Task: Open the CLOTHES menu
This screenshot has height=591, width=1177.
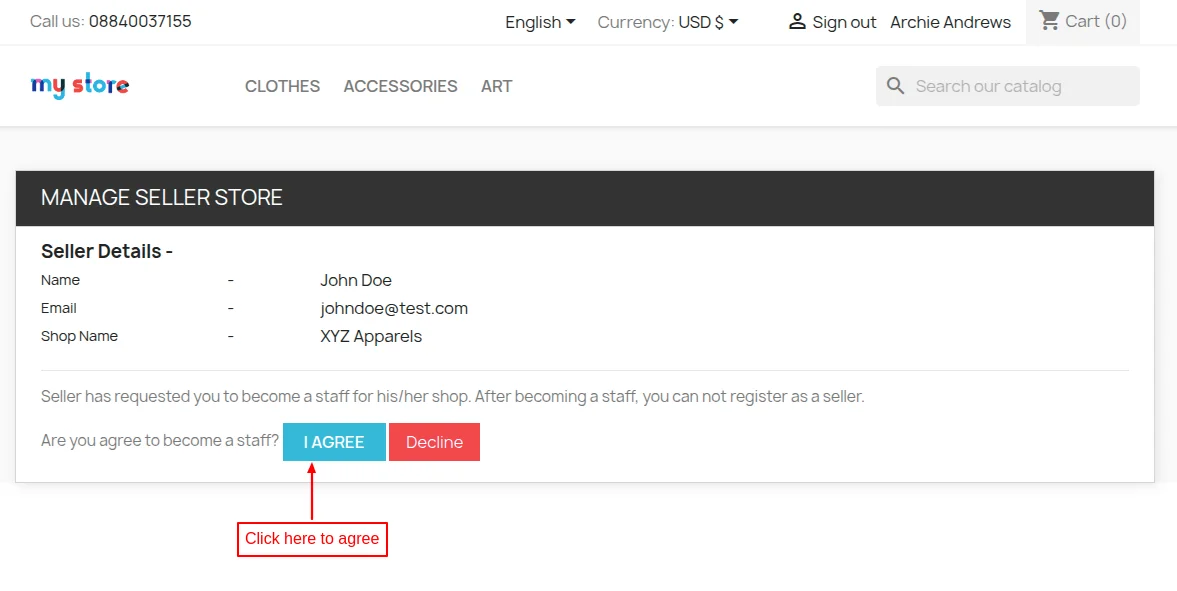Action: pos(282,86)
